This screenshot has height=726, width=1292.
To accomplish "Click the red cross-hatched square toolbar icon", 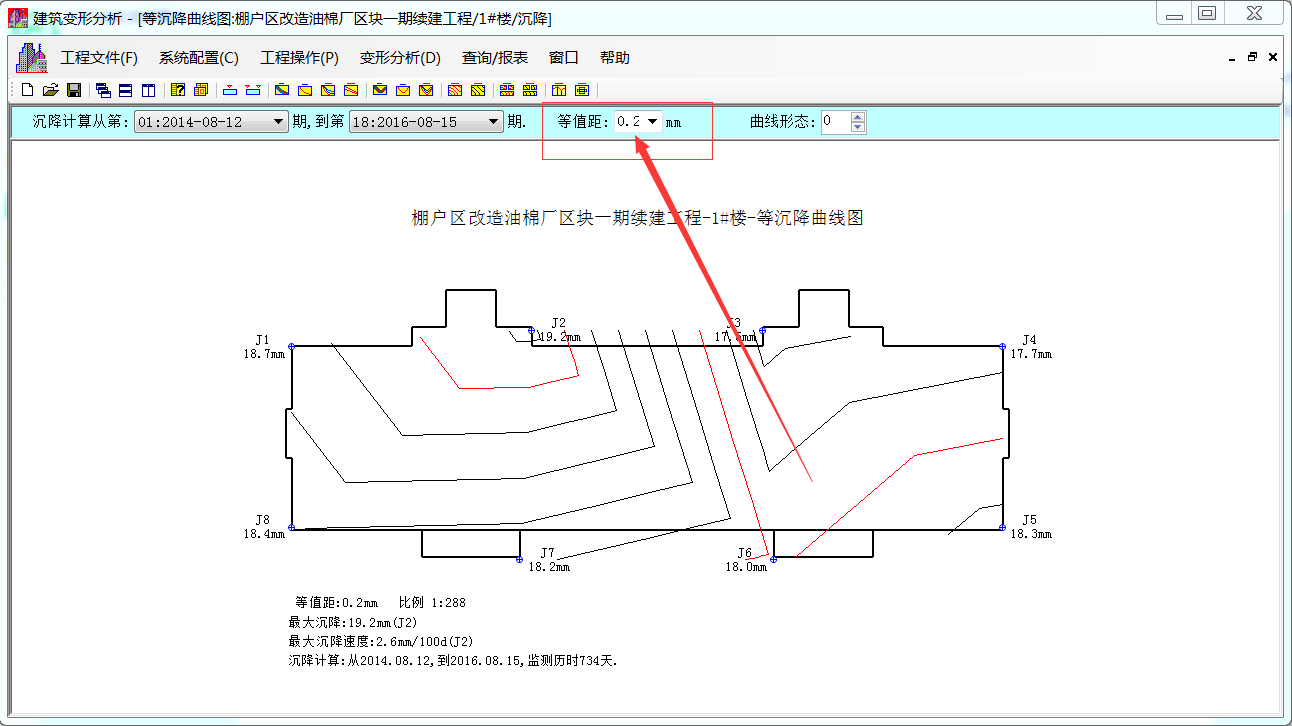I will tap(454, 90).
